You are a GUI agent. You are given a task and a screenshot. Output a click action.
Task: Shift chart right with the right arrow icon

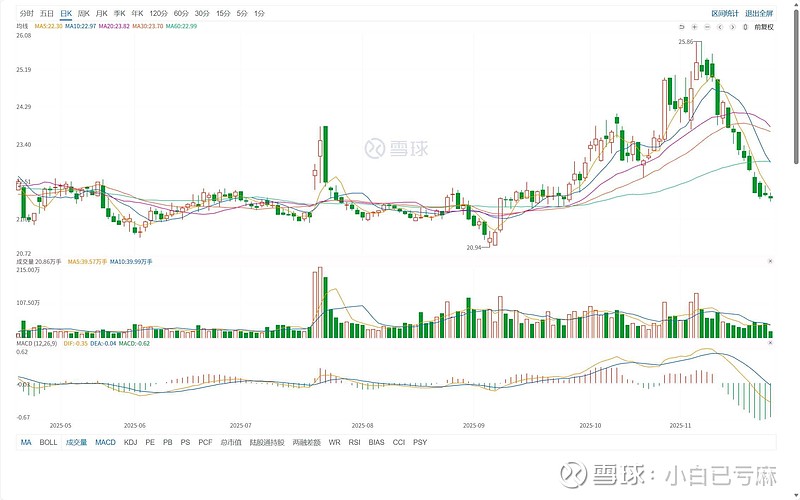click(732, 27)
